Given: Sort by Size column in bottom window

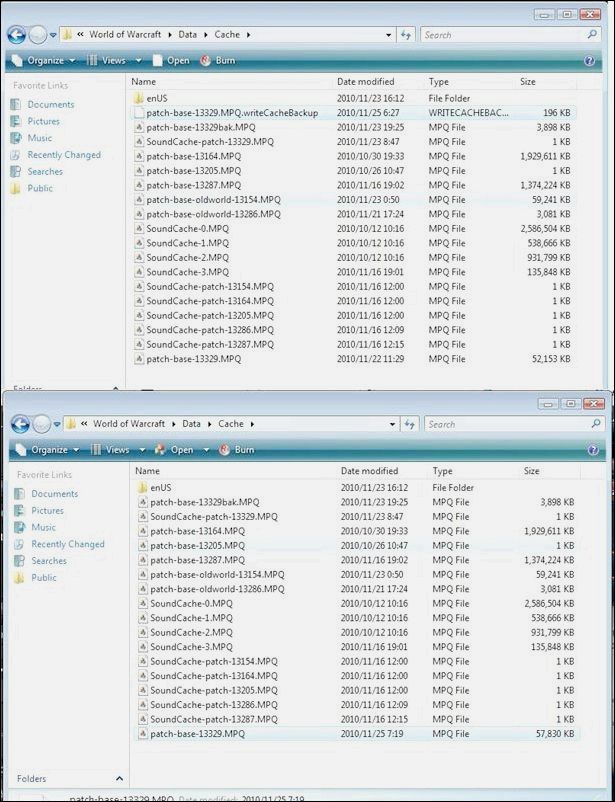Looking at the screenshot, I should click(x=532, y=471).
